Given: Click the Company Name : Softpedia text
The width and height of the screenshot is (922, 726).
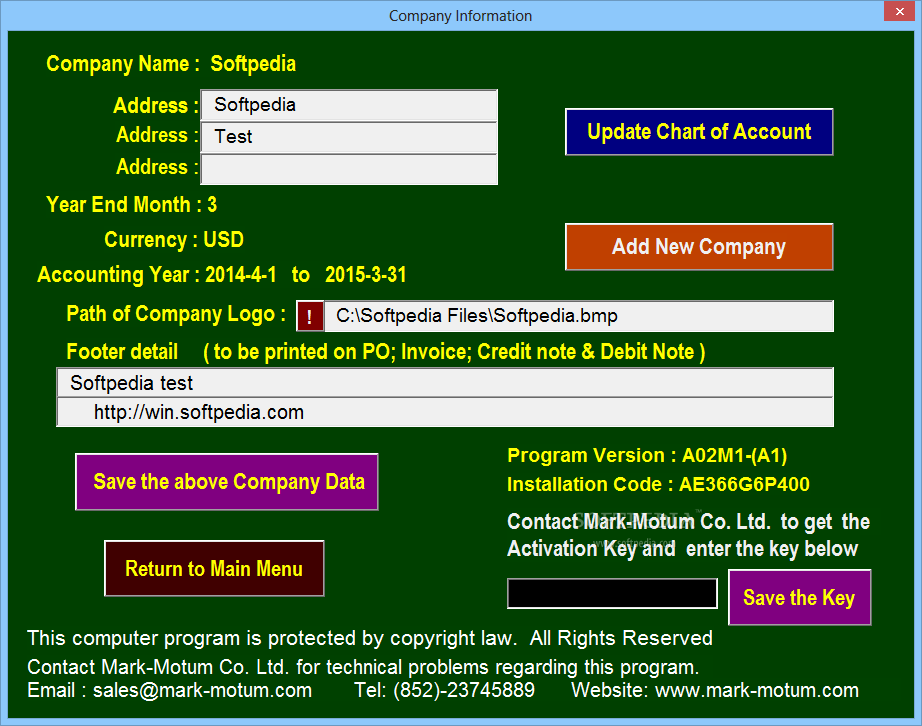Looking at the screenshot, I should click(171, 63).
